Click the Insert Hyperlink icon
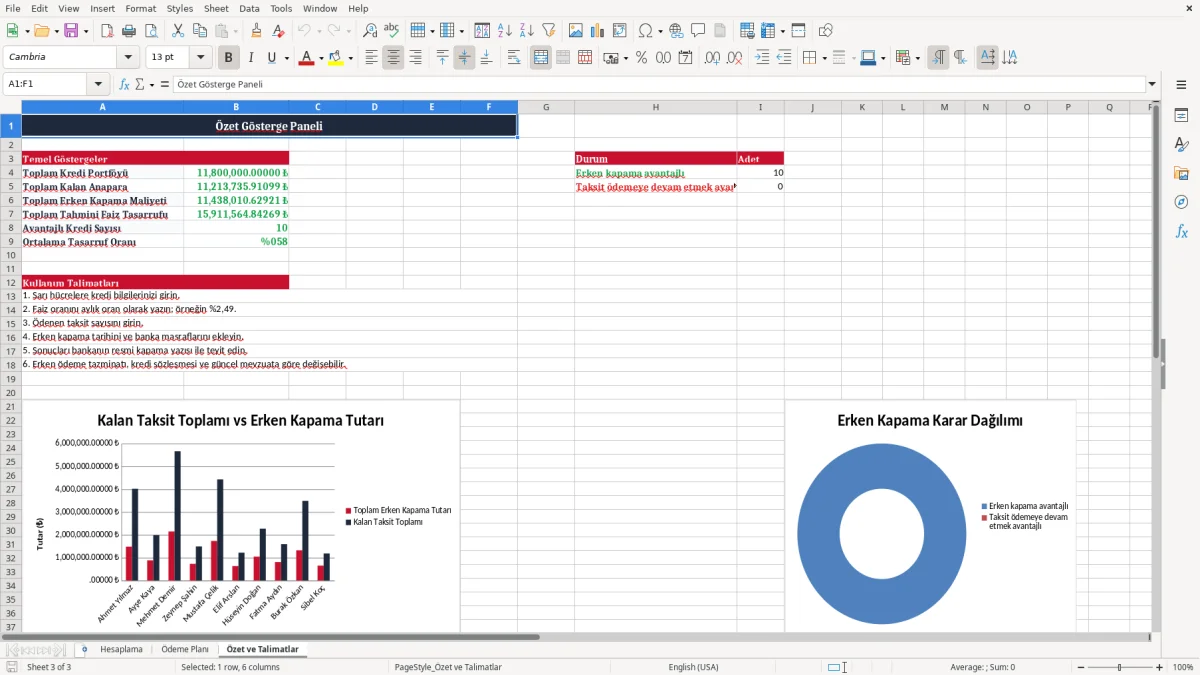The width and height of the screenshot is (1200, 675). [676, 31]
